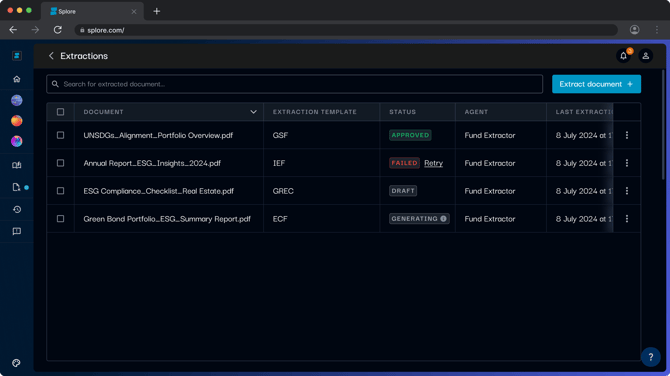Click the 8 July 2024 date in the Annual Report row
The width and height of the screenshot is (670, 376).
(x=584, y=163)
